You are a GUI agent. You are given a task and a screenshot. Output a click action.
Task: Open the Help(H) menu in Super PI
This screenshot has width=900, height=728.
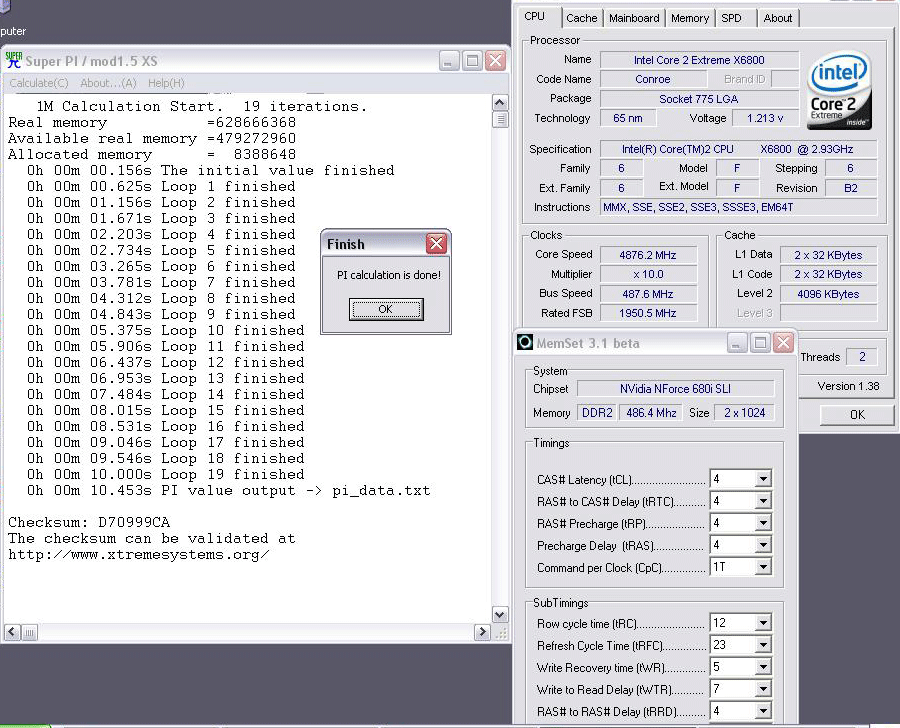166,83
